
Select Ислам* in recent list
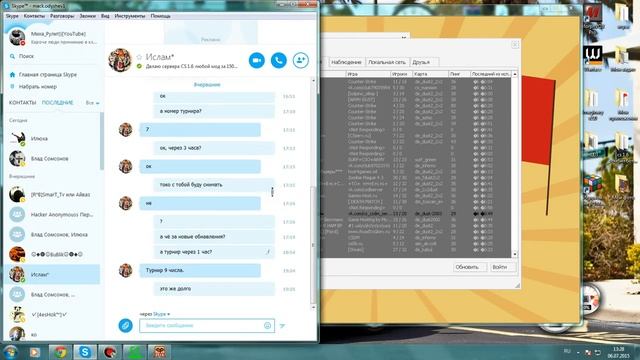click(x=52, y=274)
